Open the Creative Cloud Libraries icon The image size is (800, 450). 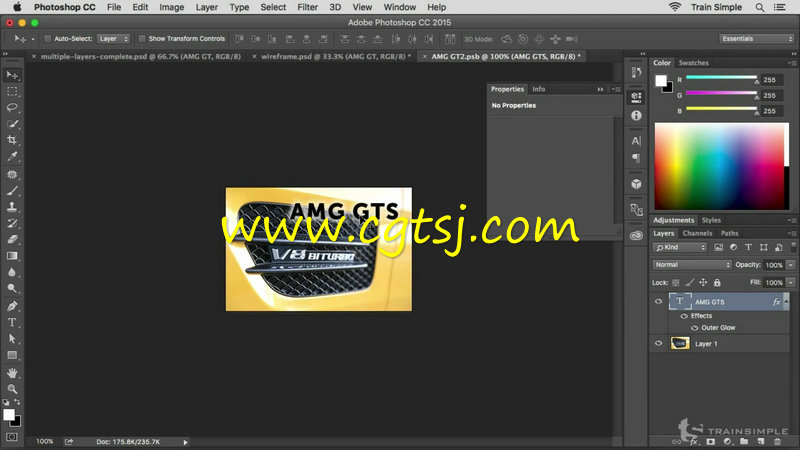(x=636, y=235)
